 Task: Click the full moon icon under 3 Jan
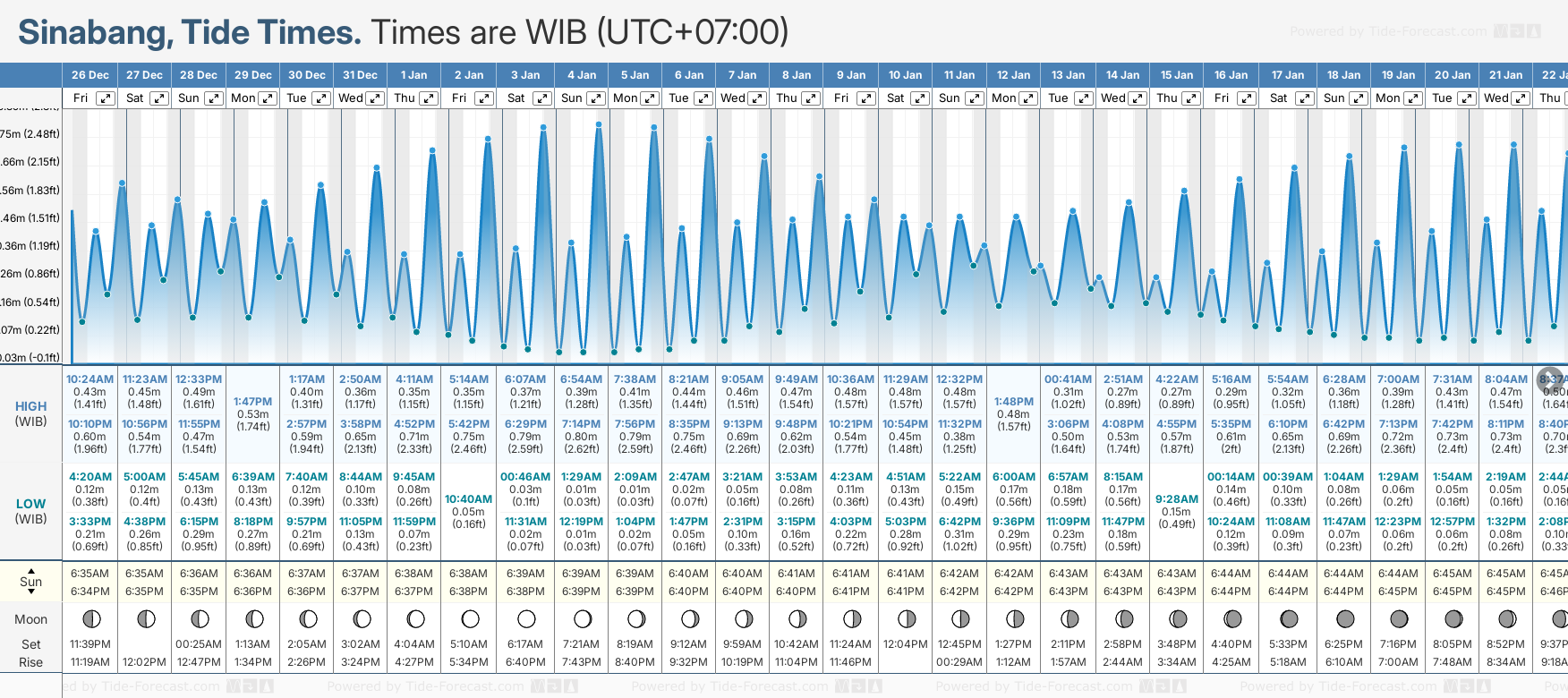click(x=526, y=619)
